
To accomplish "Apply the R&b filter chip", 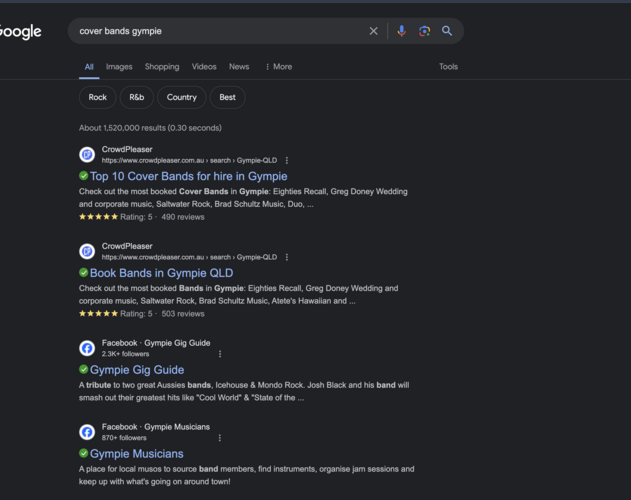I will click(137, 97).
